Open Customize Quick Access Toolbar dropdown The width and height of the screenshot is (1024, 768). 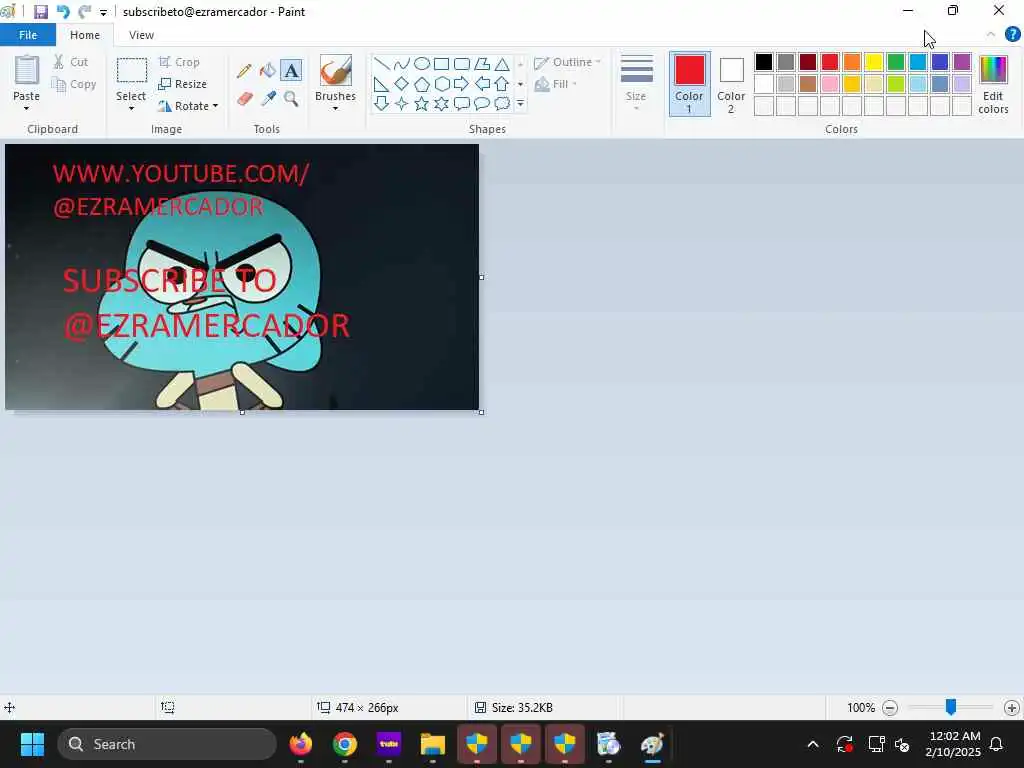[103, 12]
